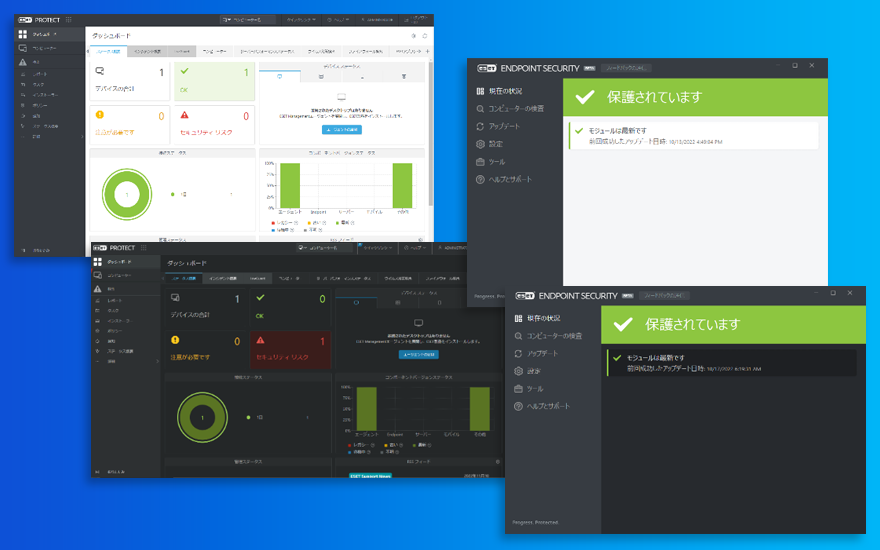Click blue agent deploy button in light dashboard
This screenshot has height=550, width=880.
341,130
